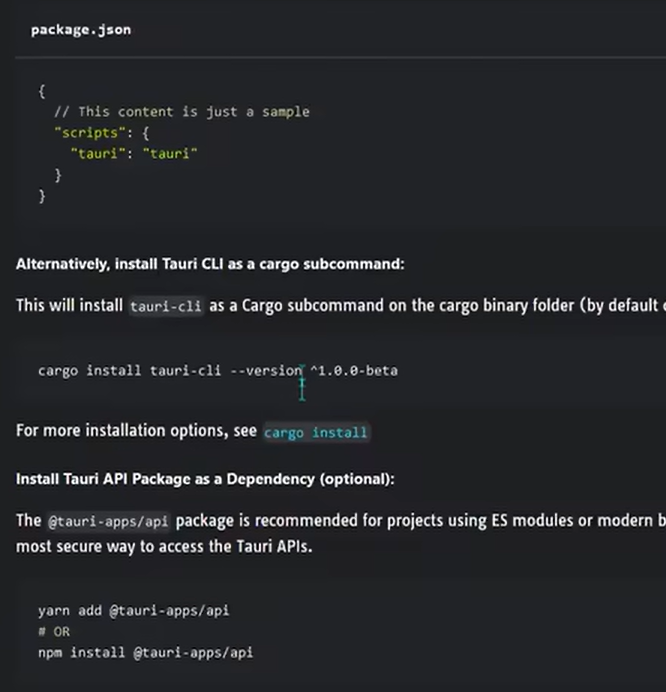This screenshot has height=692, width=666.
Task: Click the "Install Tauri API Package" heading
Action: tap(205, 479)
